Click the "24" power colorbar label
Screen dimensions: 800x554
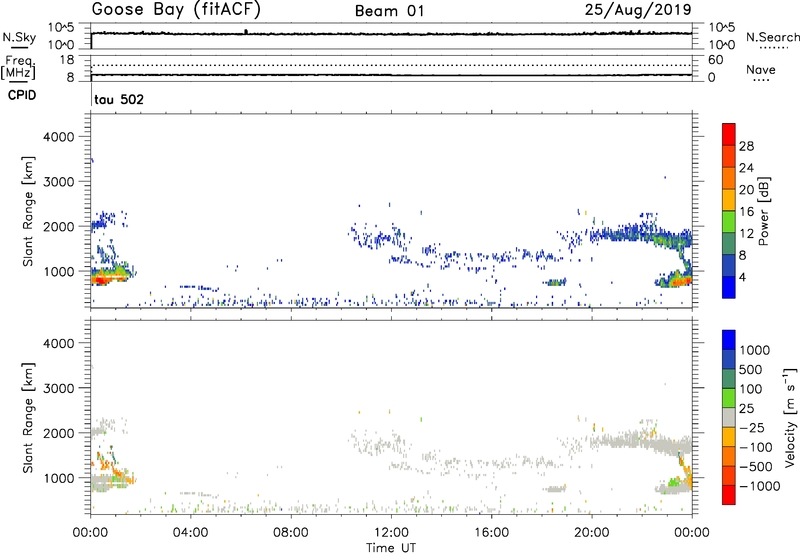(746, 168)
